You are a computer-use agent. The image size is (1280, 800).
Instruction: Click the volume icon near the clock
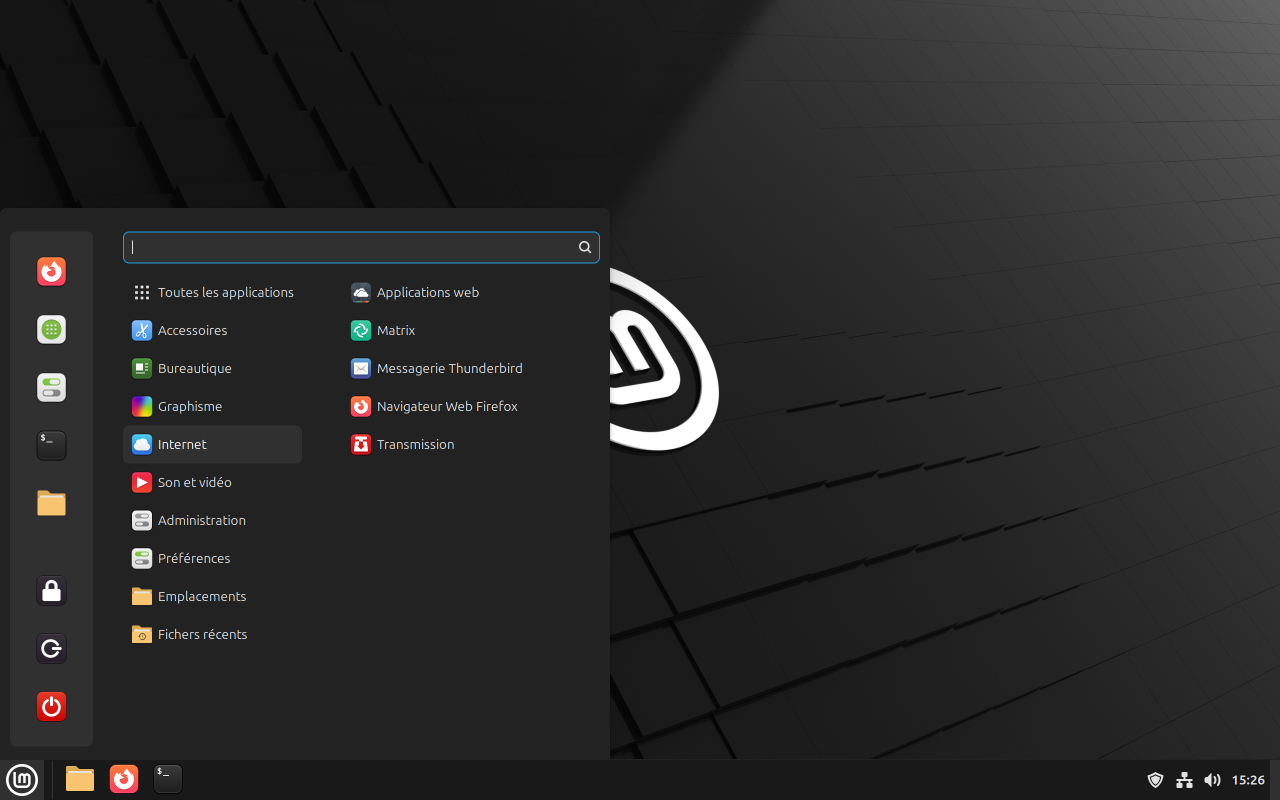pos(1212,779)
